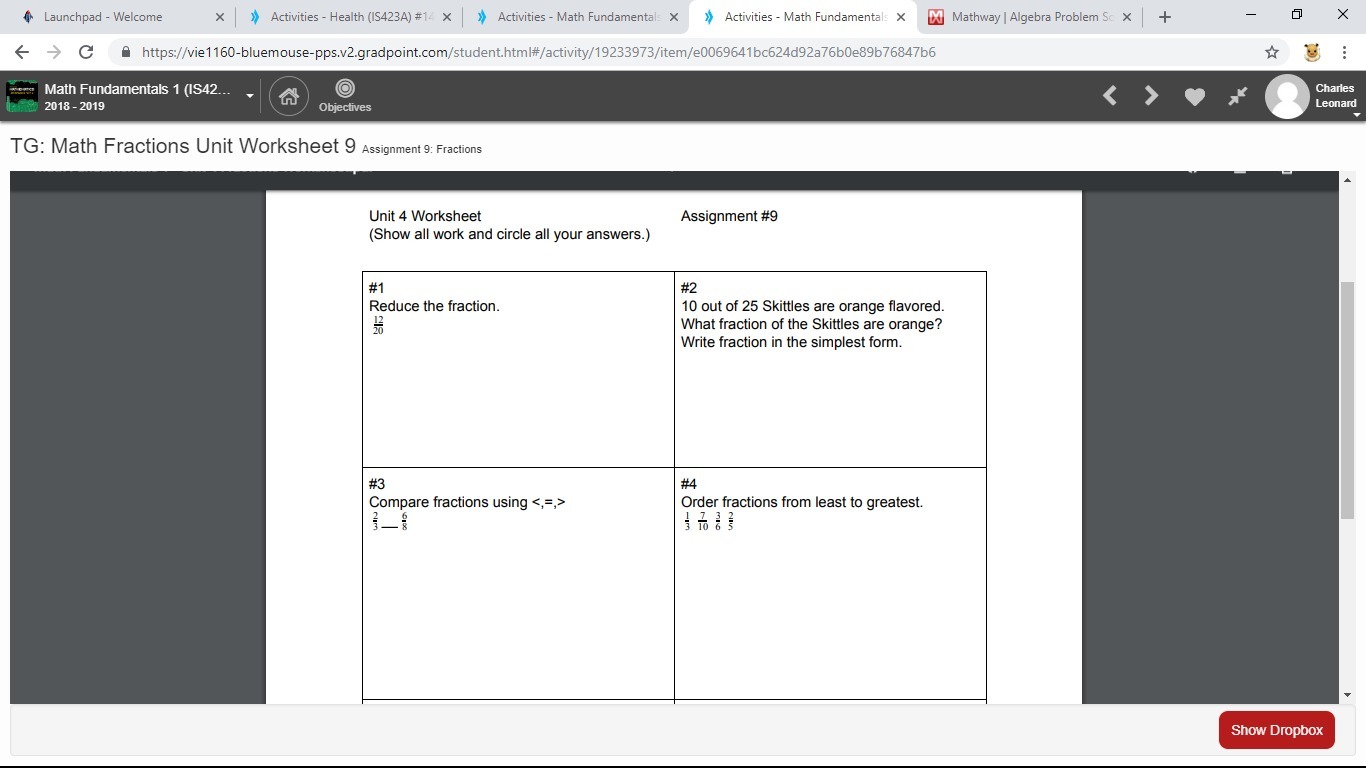View site information via the lock icon
Viewport: 1366px width, 768px height.
pyautogui.click(x=126, y=52)
